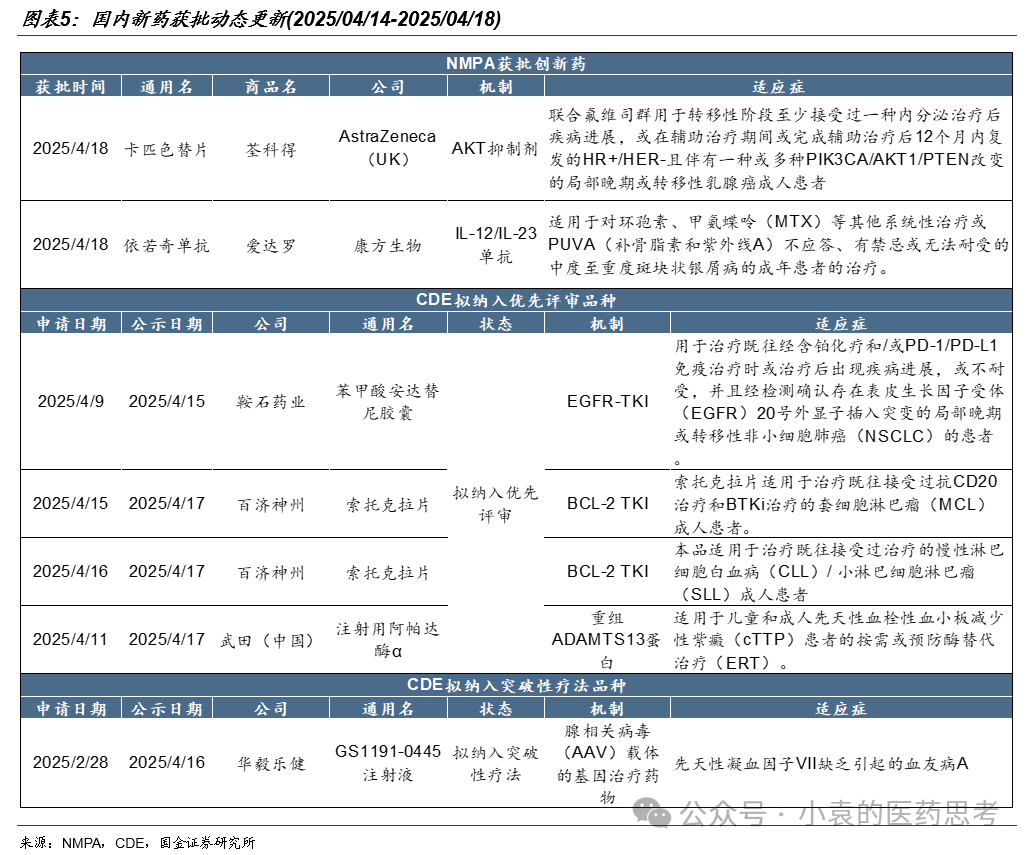This screenshot has height=855, width=1032.
Task: Click the 拟纳入优先评审 status cell
Action: [496, 504]
